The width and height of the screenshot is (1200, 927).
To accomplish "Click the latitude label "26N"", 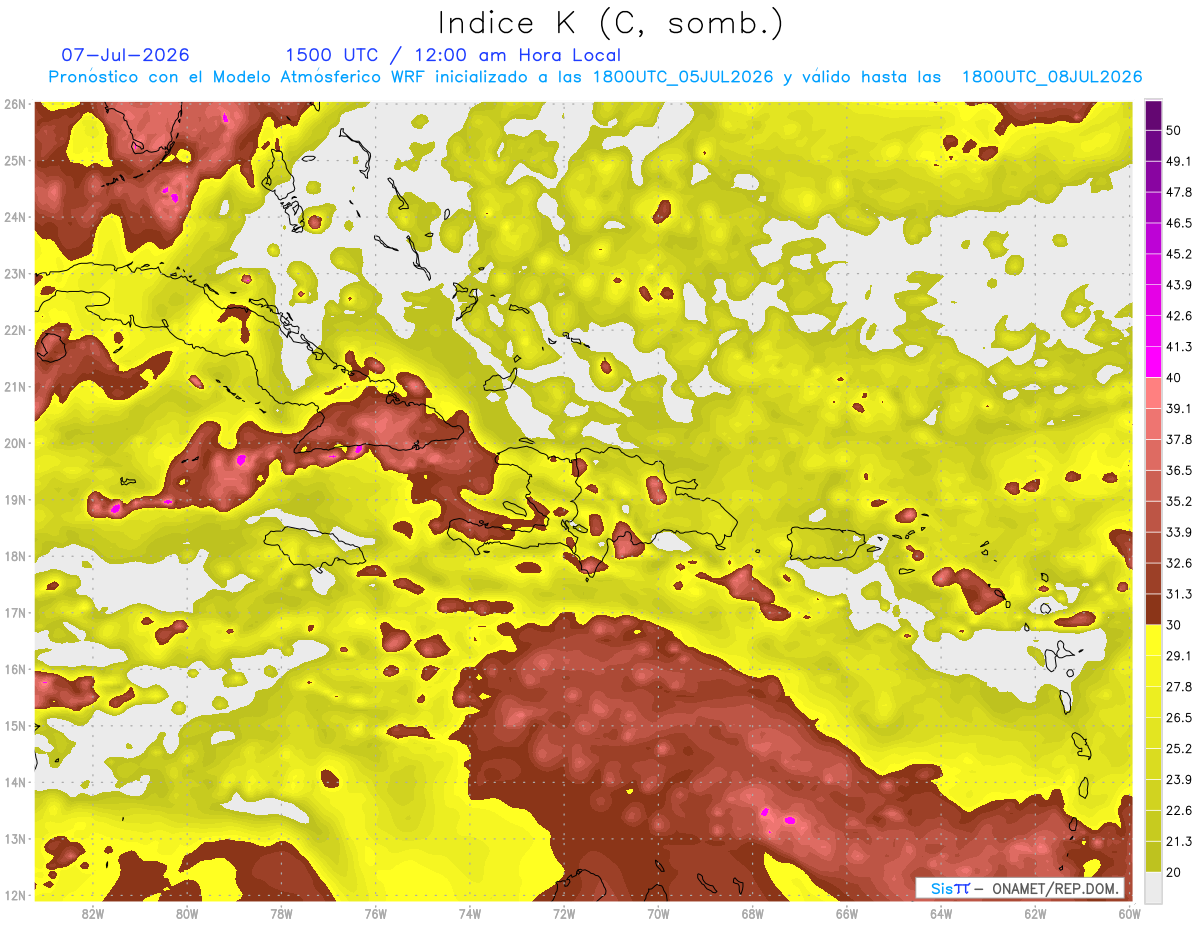I will click(x=14, y=104).
